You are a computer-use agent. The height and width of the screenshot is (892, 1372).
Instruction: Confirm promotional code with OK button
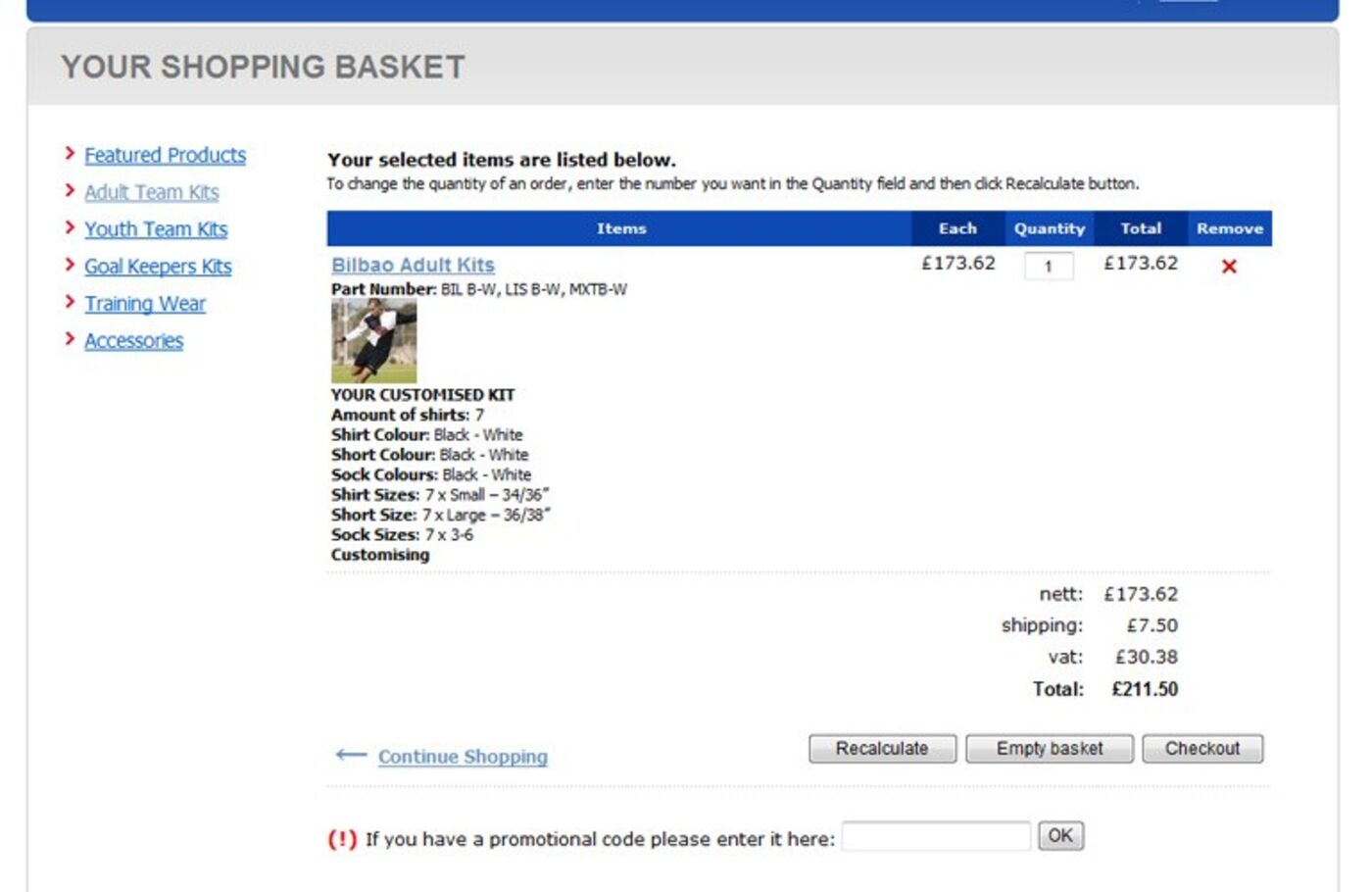pyautogui.click(x=1059, y=835)
